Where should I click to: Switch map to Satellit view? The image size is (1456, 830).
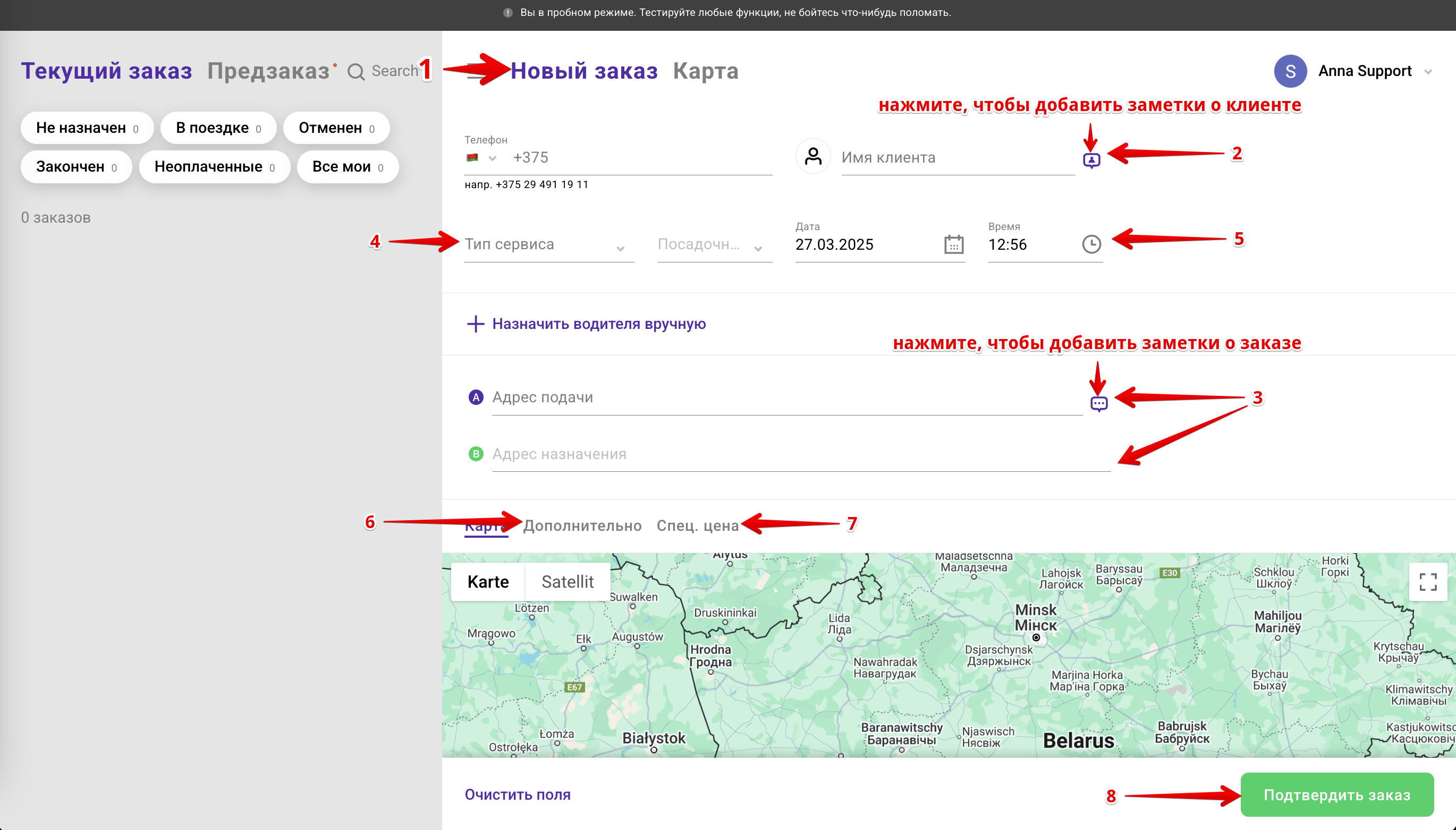point(567,581)
